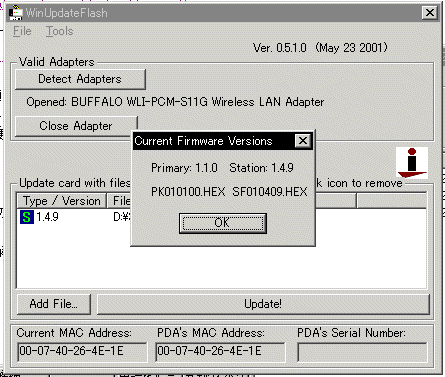Click the text 'Station: 1.4.9'
Viewport: 445px width, 377px height.
coord(261,168)
